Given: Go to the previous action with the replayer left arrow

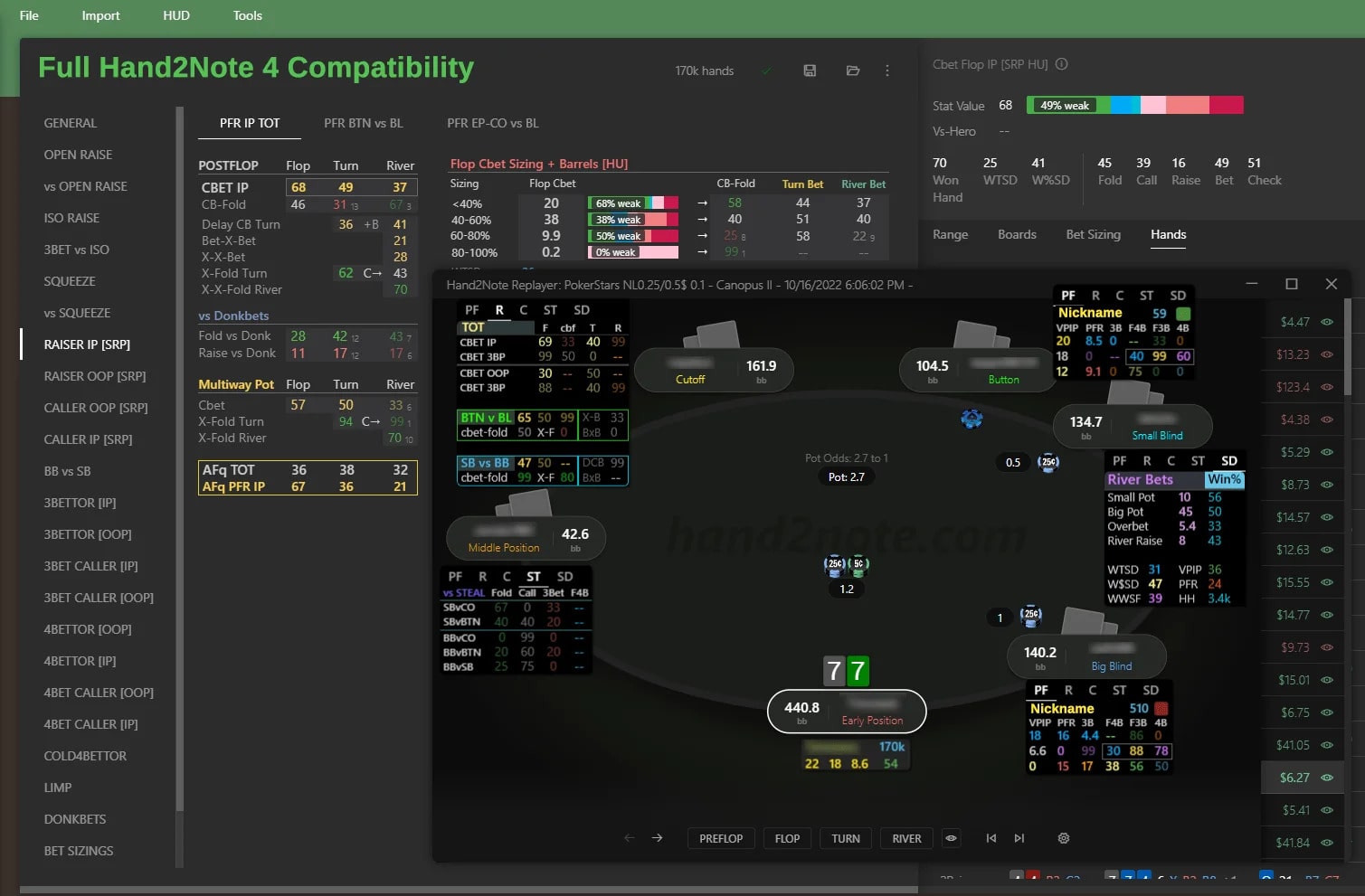Looking at the screenshot, I should click(630, 838).
